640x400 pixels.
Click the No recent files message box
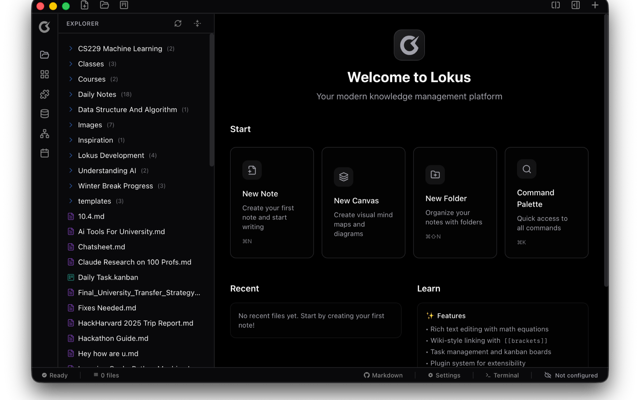tap(316, 320)
